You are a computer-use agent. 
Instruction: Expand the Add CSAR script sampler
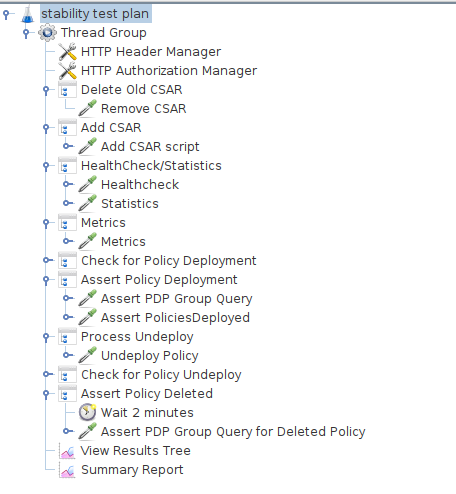67,146
